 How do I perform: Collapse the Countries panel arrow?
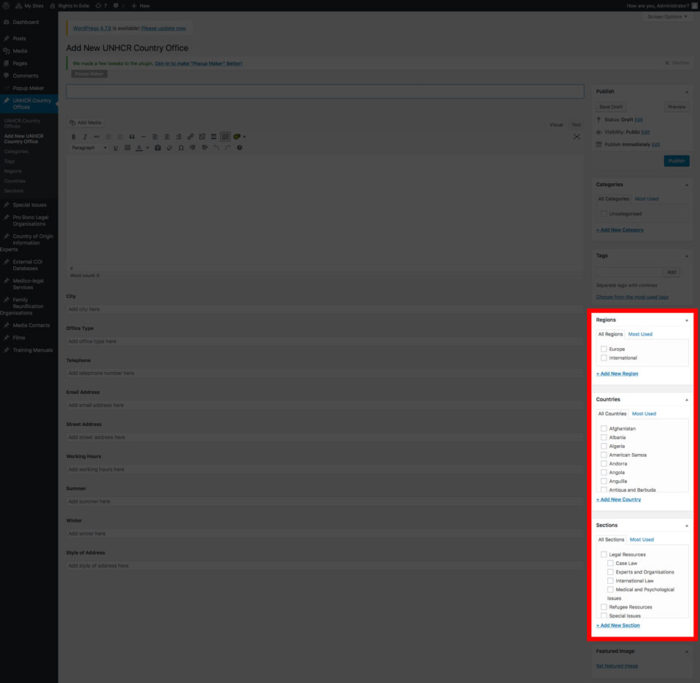point(687,400)
